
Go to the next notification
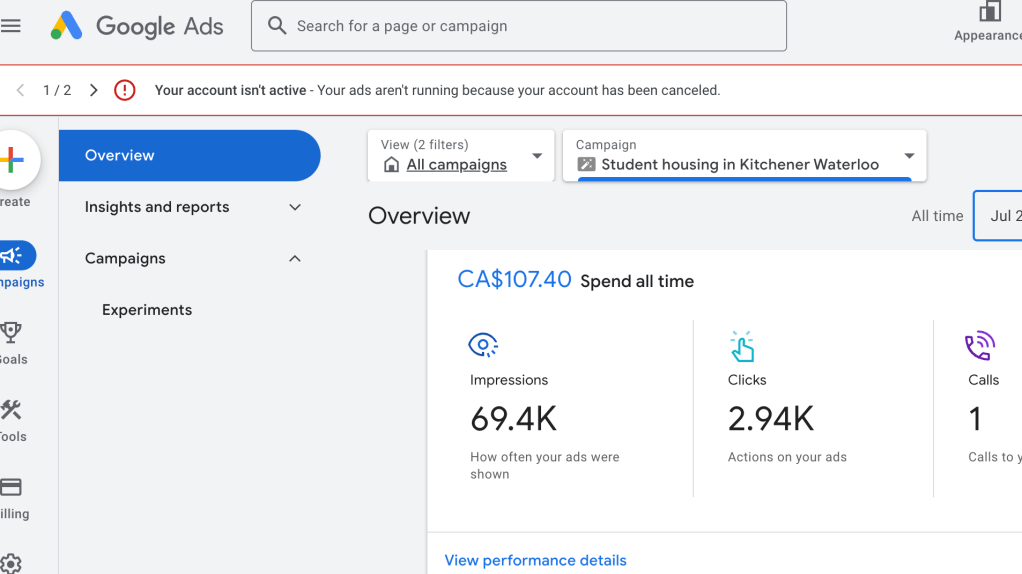pyautogui.click(x=94, y=90)
